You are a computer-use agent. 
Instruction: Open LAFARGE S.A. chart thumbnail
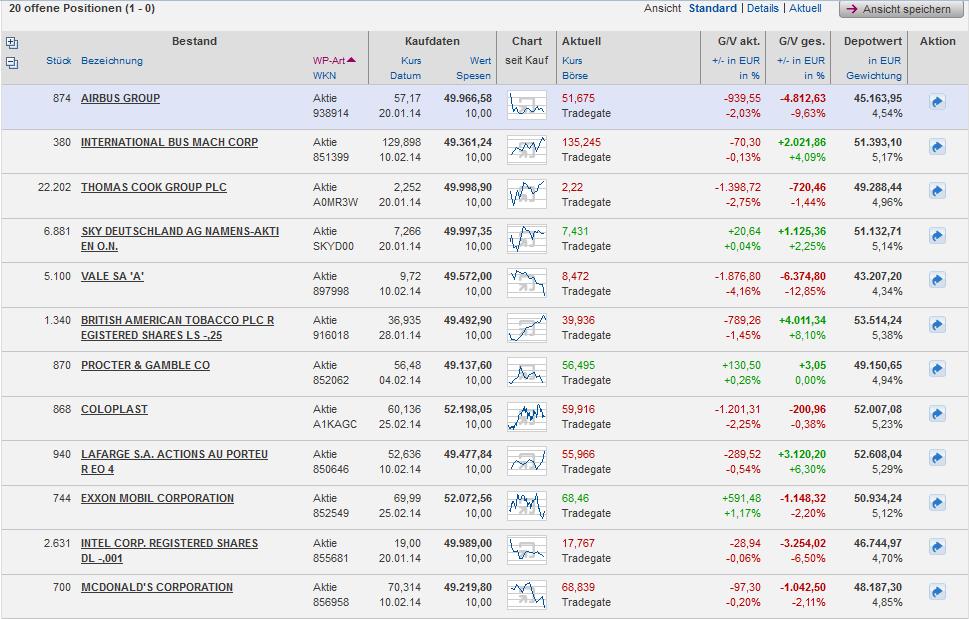coord(527,461)
